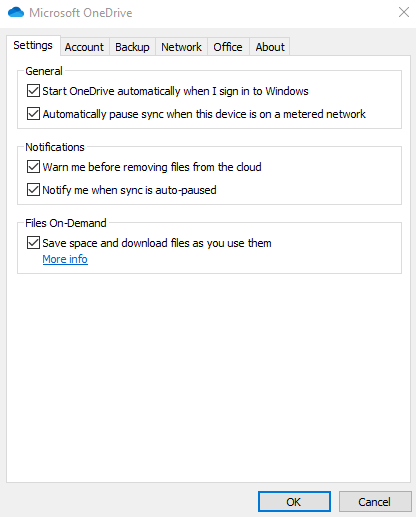This screenshot has width=416, height=517.
Task: Uncheck Start OneDrive automatically at sign-in
Action: coord(33,91)
